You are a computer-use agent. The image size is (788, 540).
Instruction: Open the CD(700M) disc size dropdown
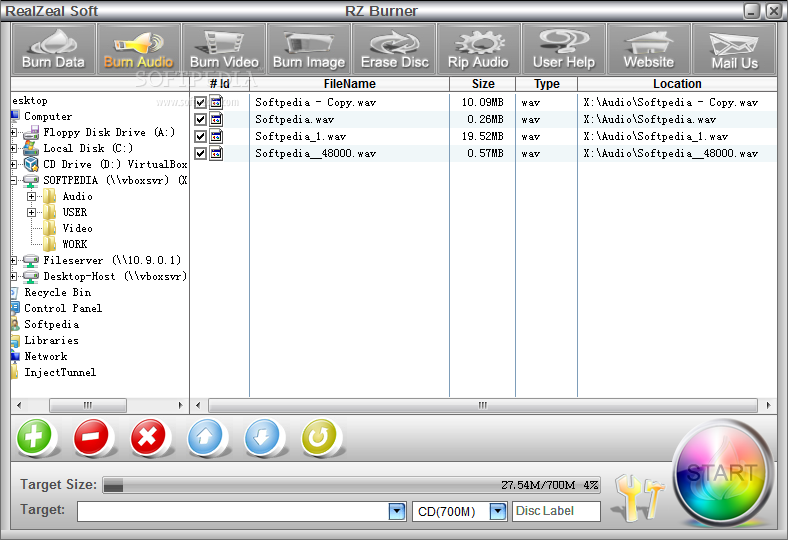click(x=498, y=511)
